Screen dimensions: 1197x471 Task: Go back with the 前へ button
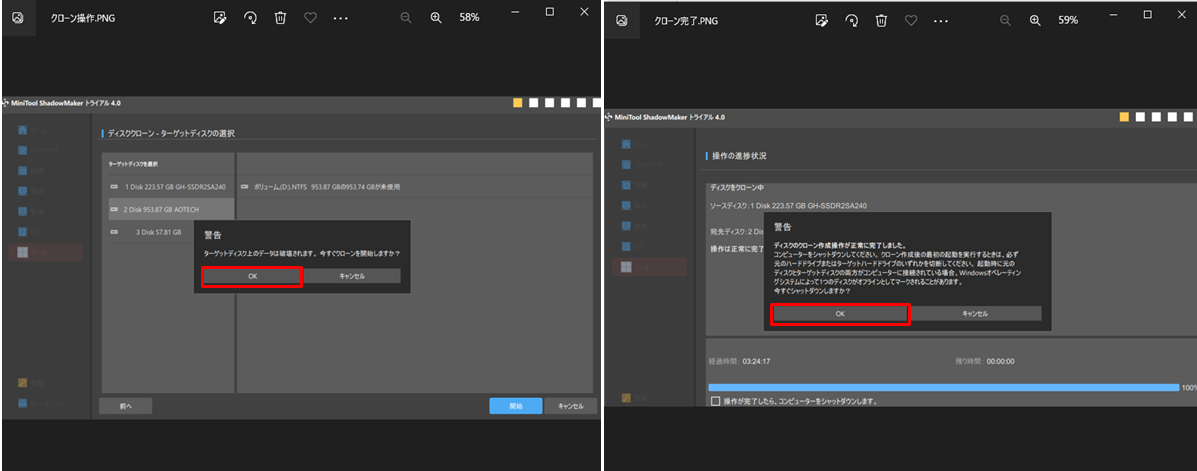point(126,406)
